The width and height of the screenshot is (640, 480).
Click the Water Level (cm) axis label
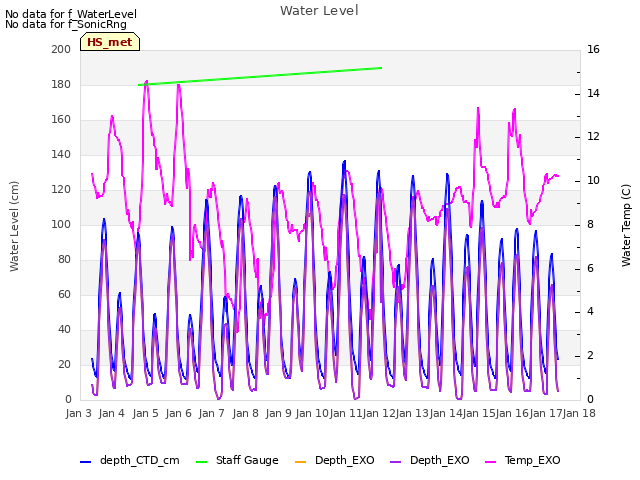click(x=14, y=226)
